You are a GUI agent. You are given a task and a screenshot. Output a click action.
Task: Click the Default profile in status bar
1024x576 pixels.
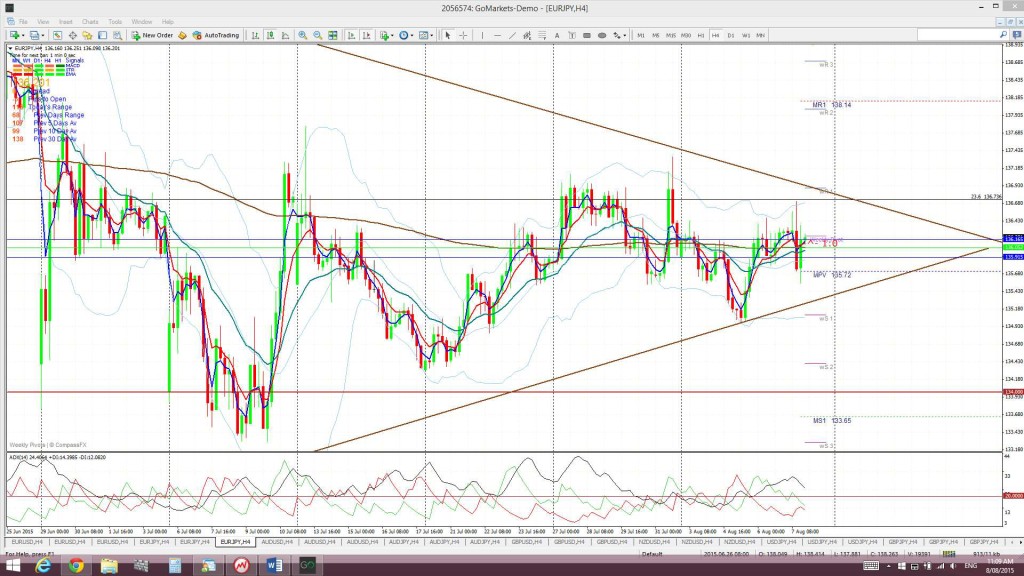[652, 554]
